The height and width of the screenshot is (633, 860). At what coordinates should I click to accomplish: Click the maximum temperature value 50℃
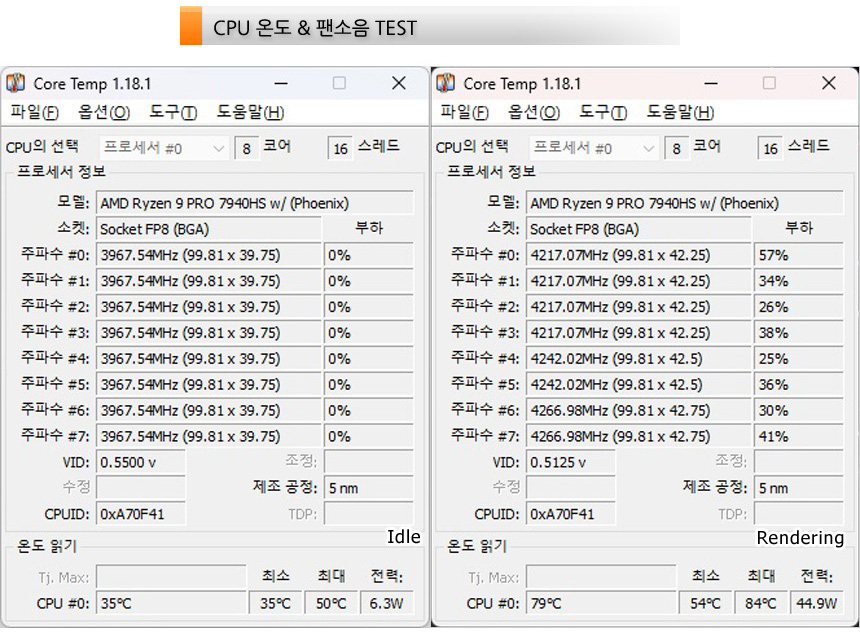(331, 603)
